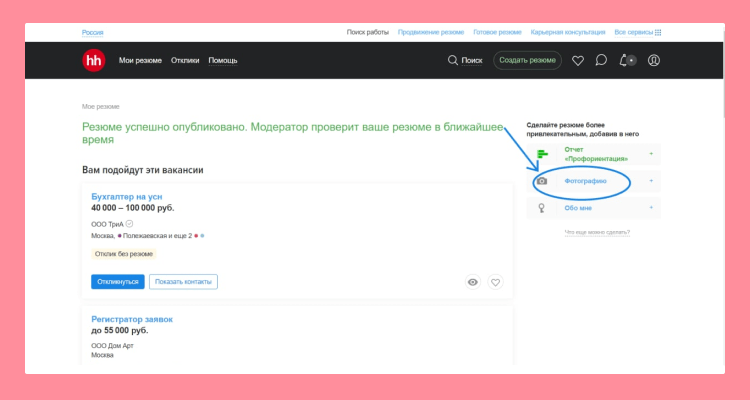Click Полежаевская и еще 2 metro text
The height and width of the screenshot is (400, 750).
coord(157,236)
